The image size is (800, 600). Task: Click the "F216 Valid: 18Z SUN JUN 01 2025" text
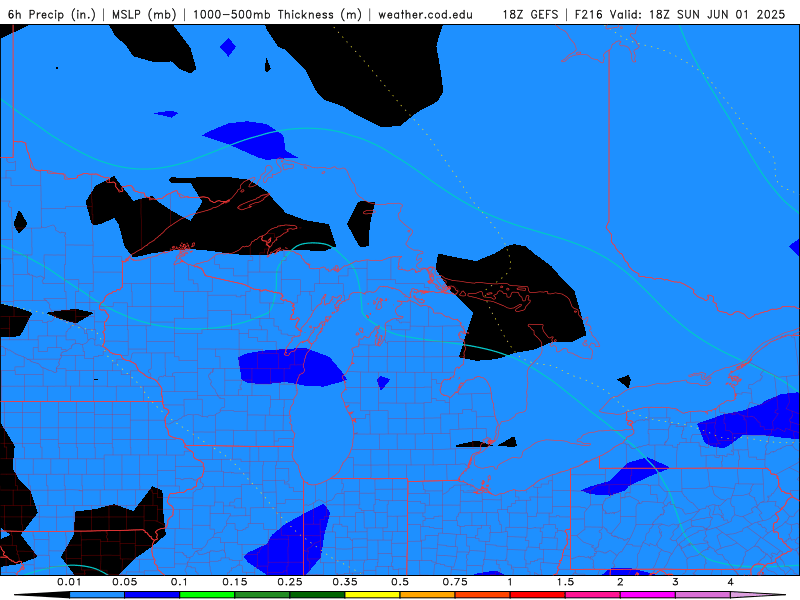click(680, 14)
